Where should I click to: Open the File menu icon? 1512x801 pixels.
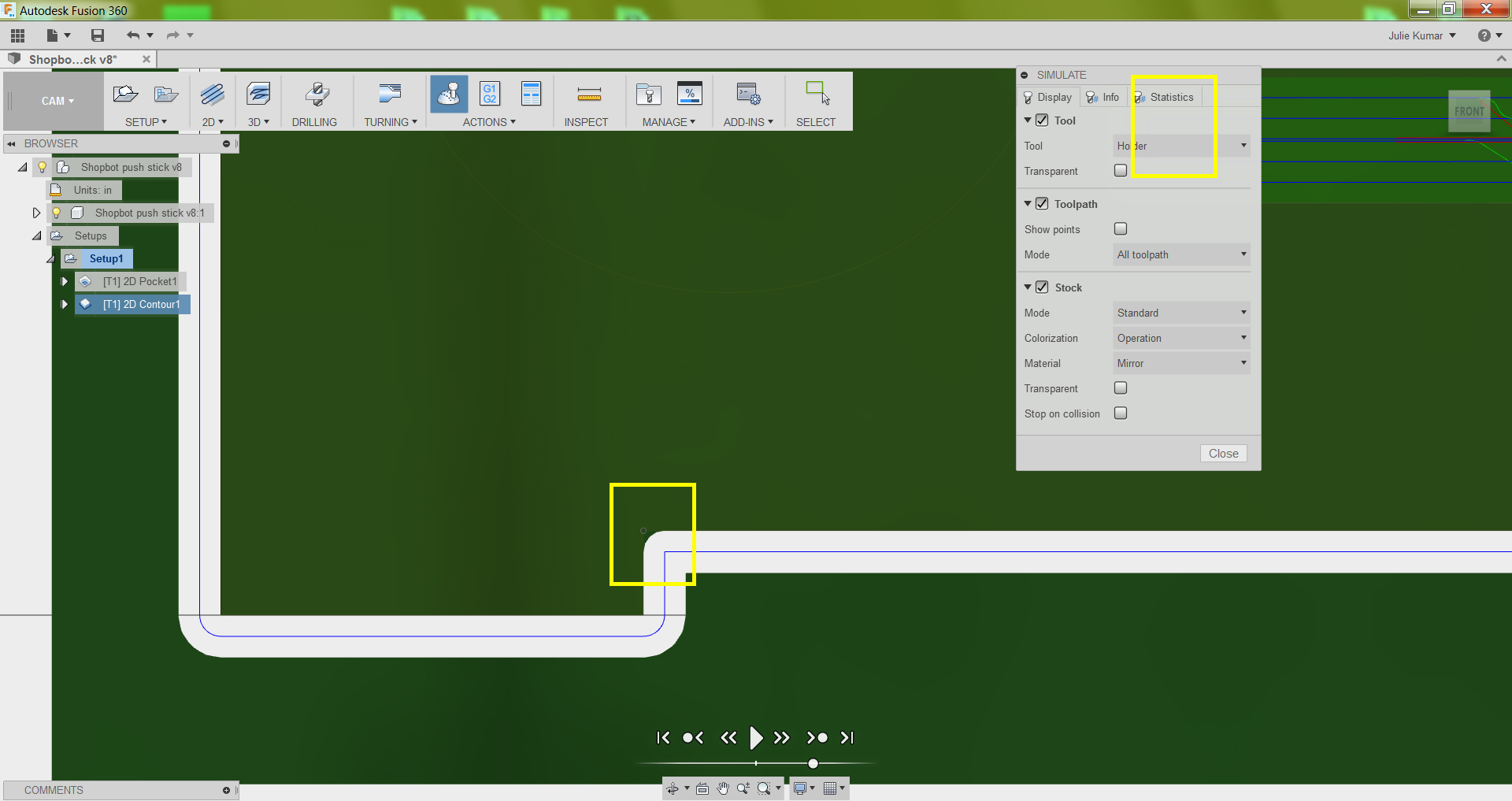pos(52,35)
